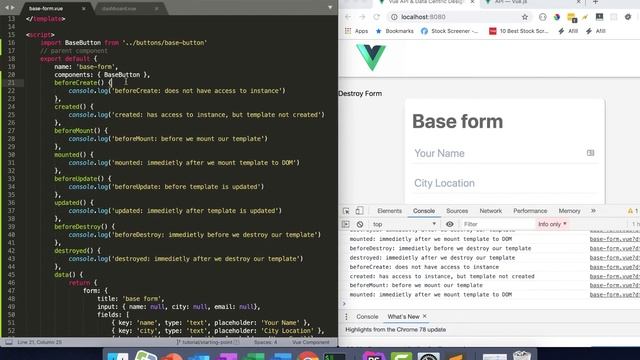This screenshot has height=360, width=640.
Task: Focus the City Location input field
Action: [504, 183]
